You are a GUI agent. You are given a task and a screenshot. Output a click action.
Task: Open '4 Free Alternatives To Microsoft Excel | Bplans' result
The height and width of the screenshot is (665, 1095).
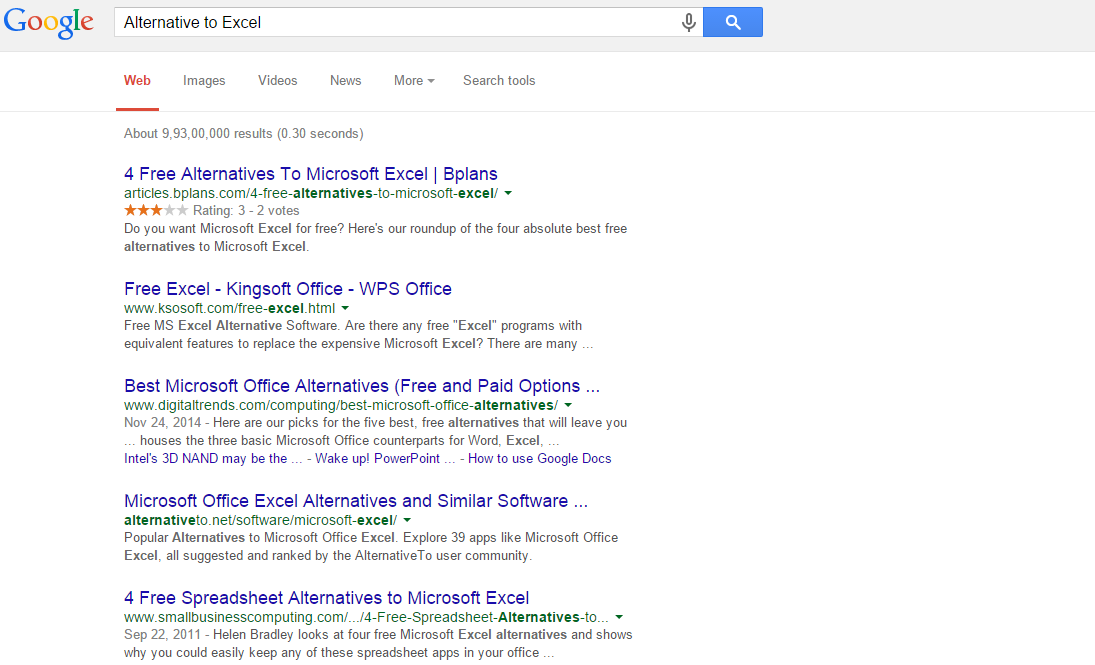[311, 174]
